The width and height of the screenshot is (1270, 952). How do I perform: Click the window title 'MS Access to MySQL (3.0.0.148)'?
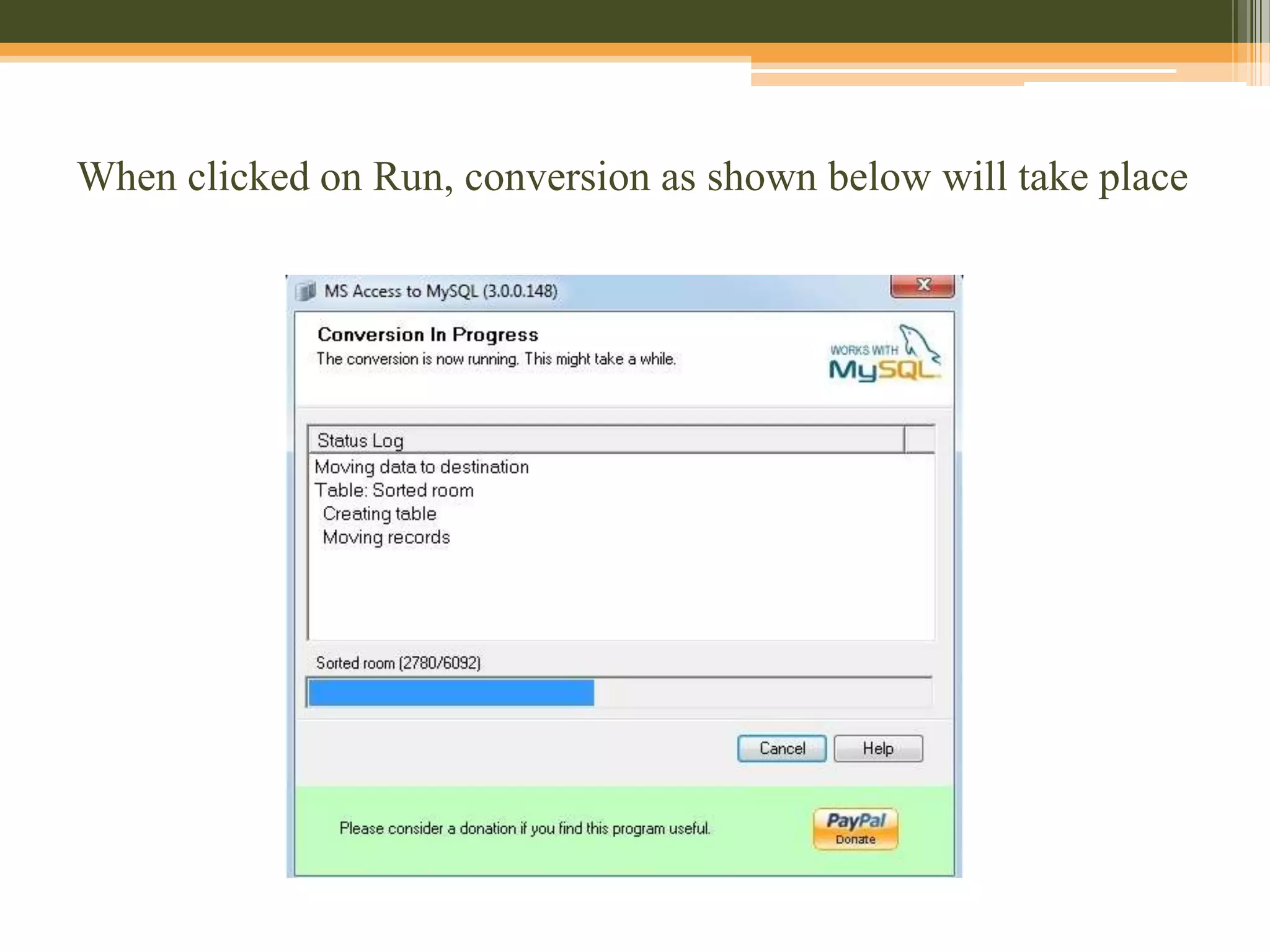click(441, 291)
